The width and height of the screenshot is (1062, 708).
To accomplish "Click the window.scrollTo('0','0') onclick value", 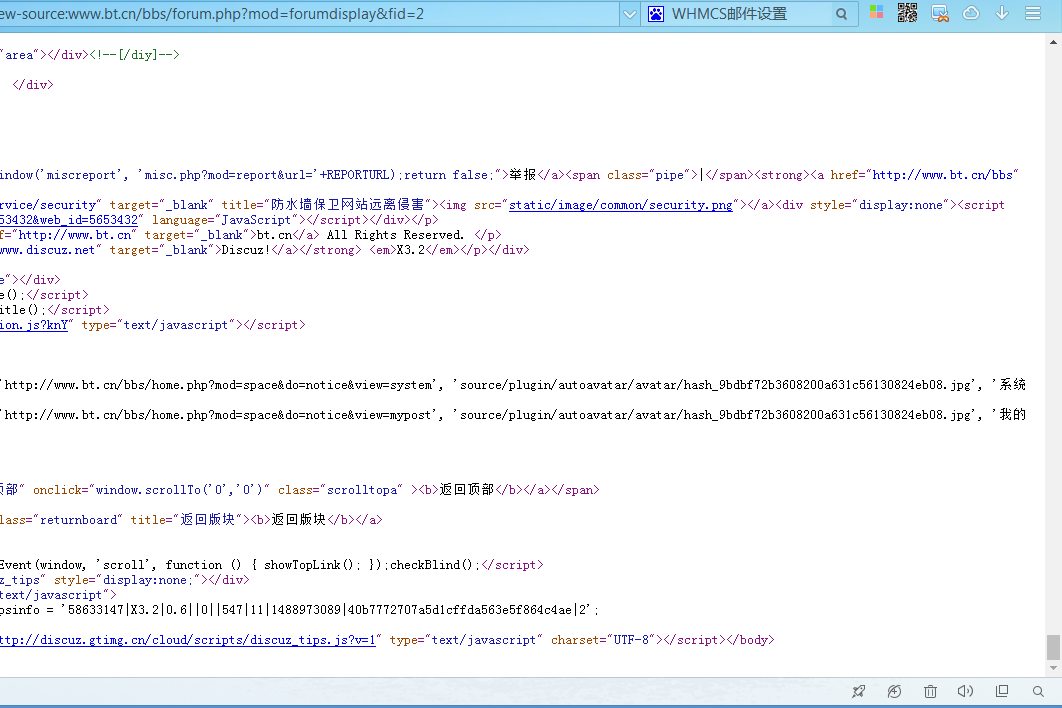I will click(x=179, y=490).
